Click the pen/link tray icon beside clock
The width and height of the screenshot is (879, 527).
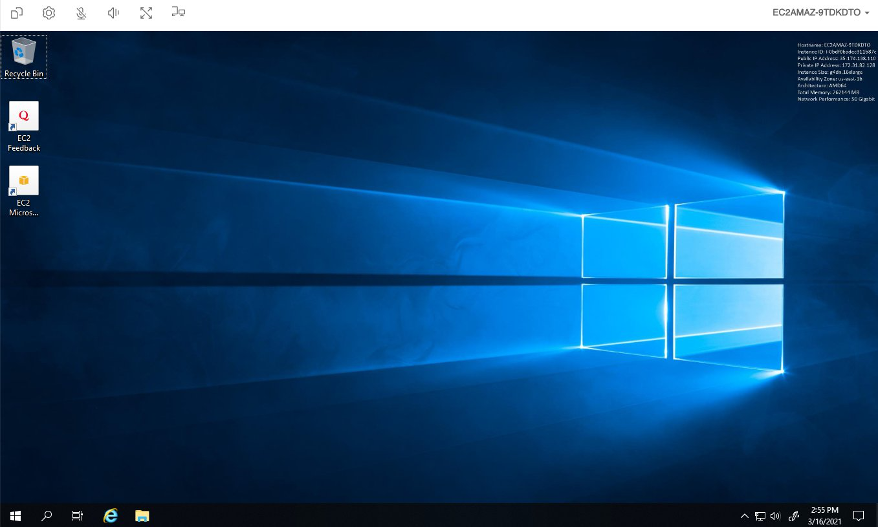793,516
